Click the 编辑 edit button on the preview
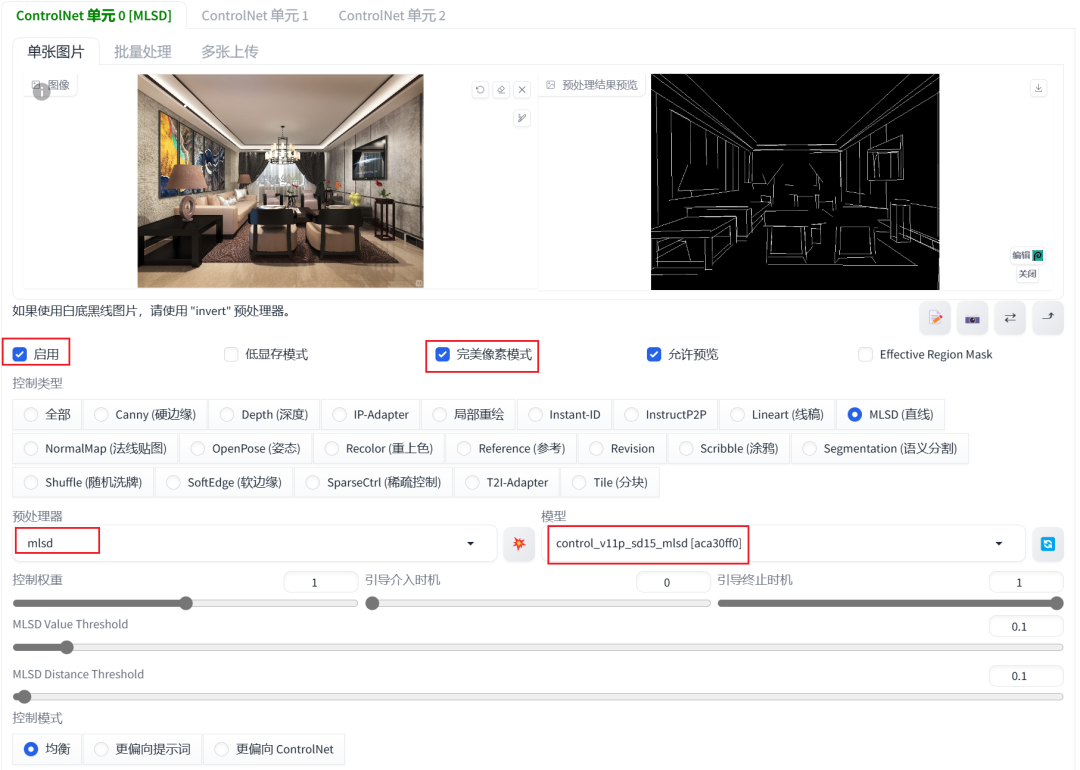Image resolution: width=1080 pixels, height=770 pixels. [x=1028, y=256]
